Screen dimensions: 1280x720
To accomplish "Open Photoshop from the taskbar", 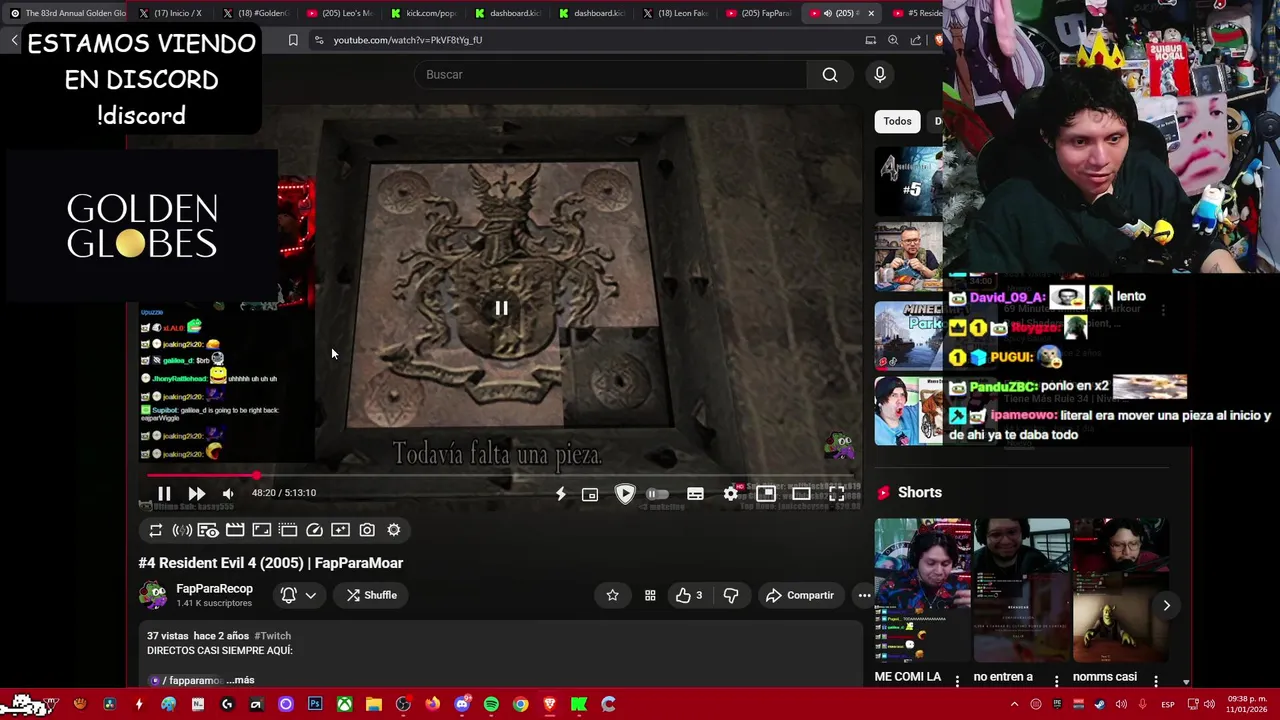I will tap(315, 705).
